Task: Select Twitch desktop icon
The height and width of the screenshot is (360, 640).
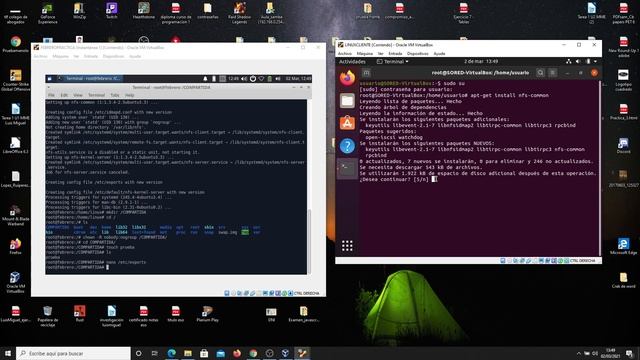Action: point(111,11)
